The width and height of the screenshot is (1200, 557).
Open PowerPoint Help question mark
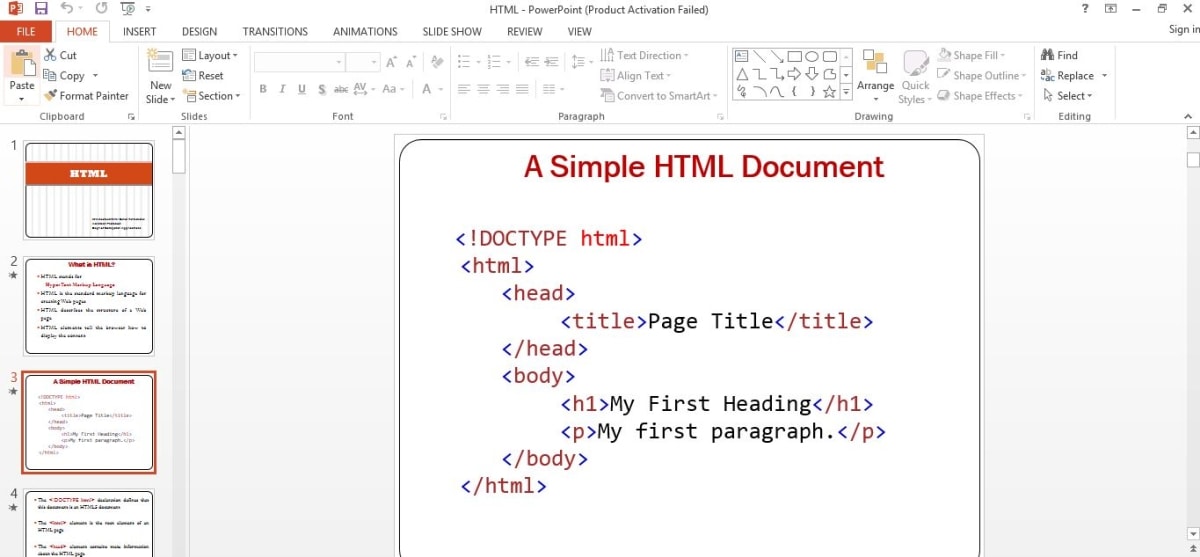pyautogui.click(x=1085, y=9)
